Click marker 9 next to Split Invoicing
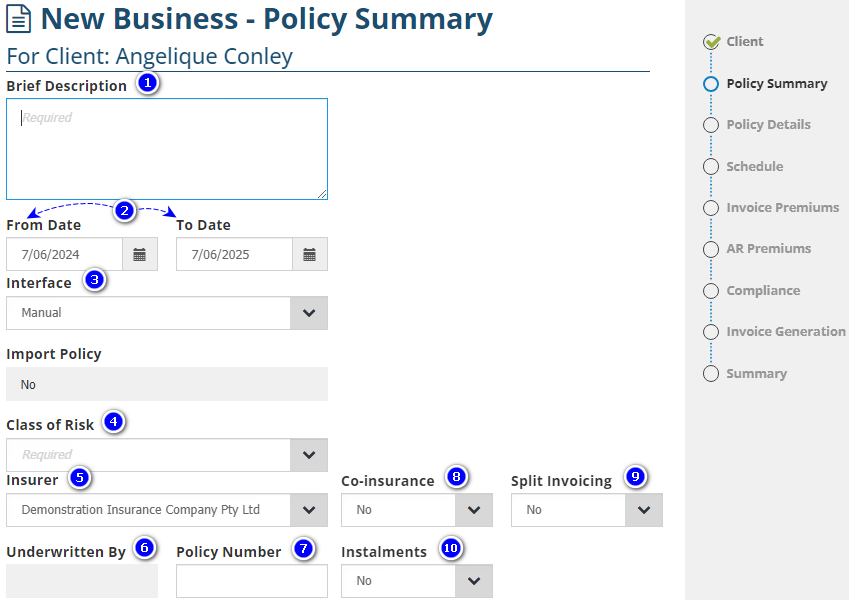Viewport: 849px width, 600px height. [x=634, y=478]
